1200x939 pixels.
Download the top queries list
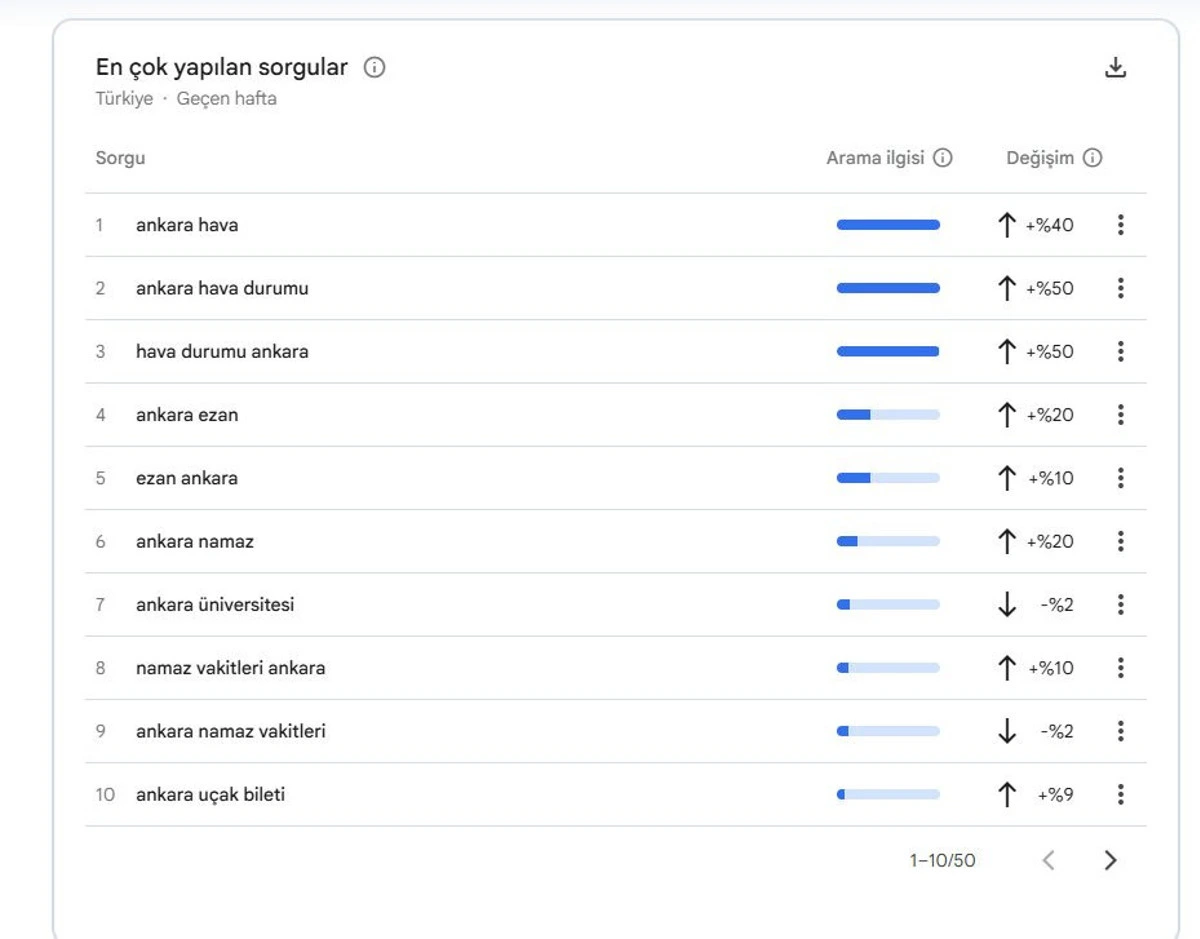1115,68
